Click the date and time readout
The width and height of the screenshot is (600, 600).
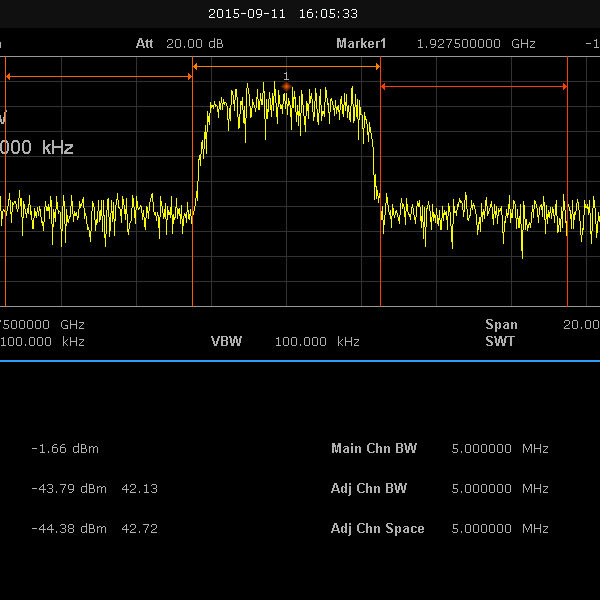point(283,14)
